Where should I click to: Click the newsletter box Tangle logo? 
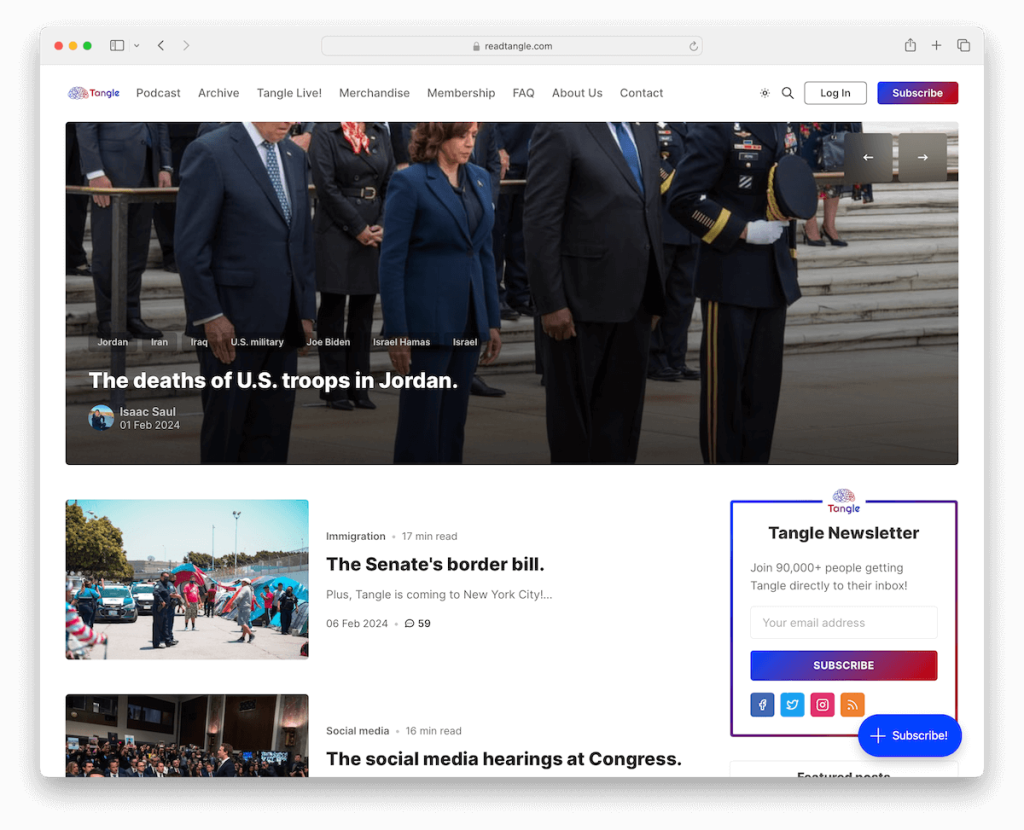click(844, 501)
